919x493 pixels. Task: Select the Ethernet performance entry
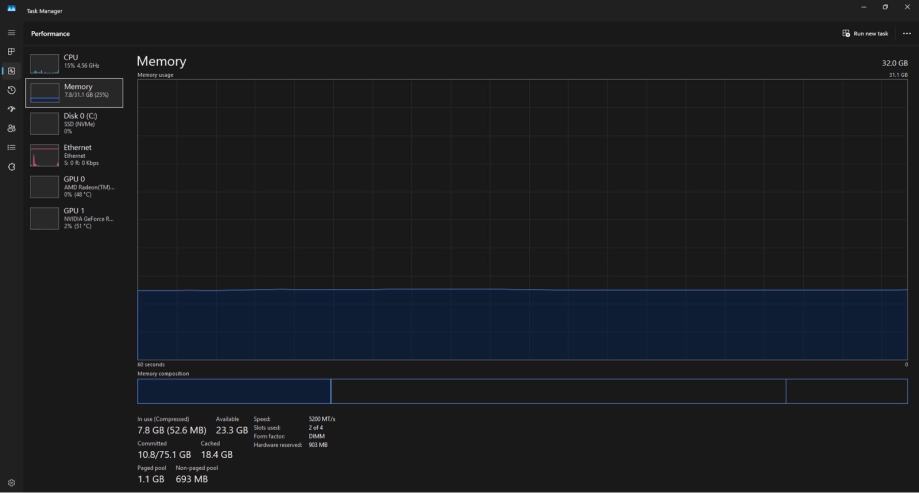74,155
